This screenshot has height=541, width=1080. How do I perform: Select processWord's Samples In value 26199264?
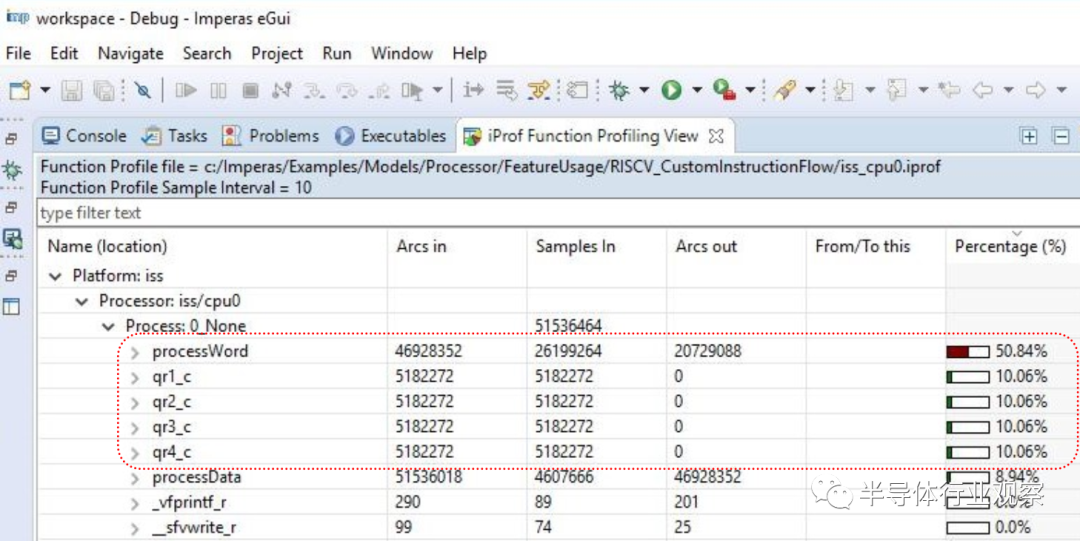568,351
